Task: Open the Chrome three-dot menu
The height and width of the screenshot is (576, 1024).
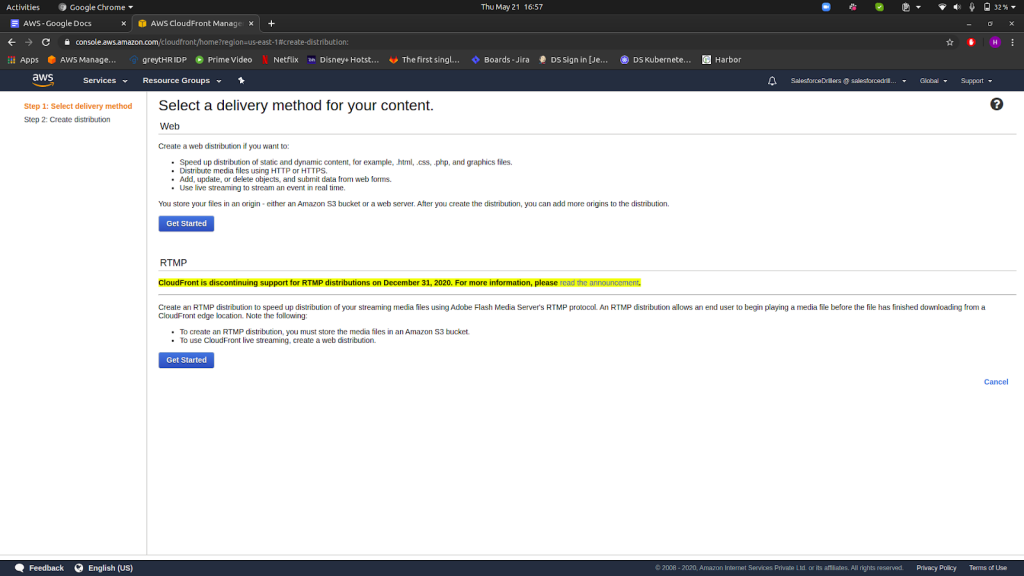Action: (x=1012, y=42)
